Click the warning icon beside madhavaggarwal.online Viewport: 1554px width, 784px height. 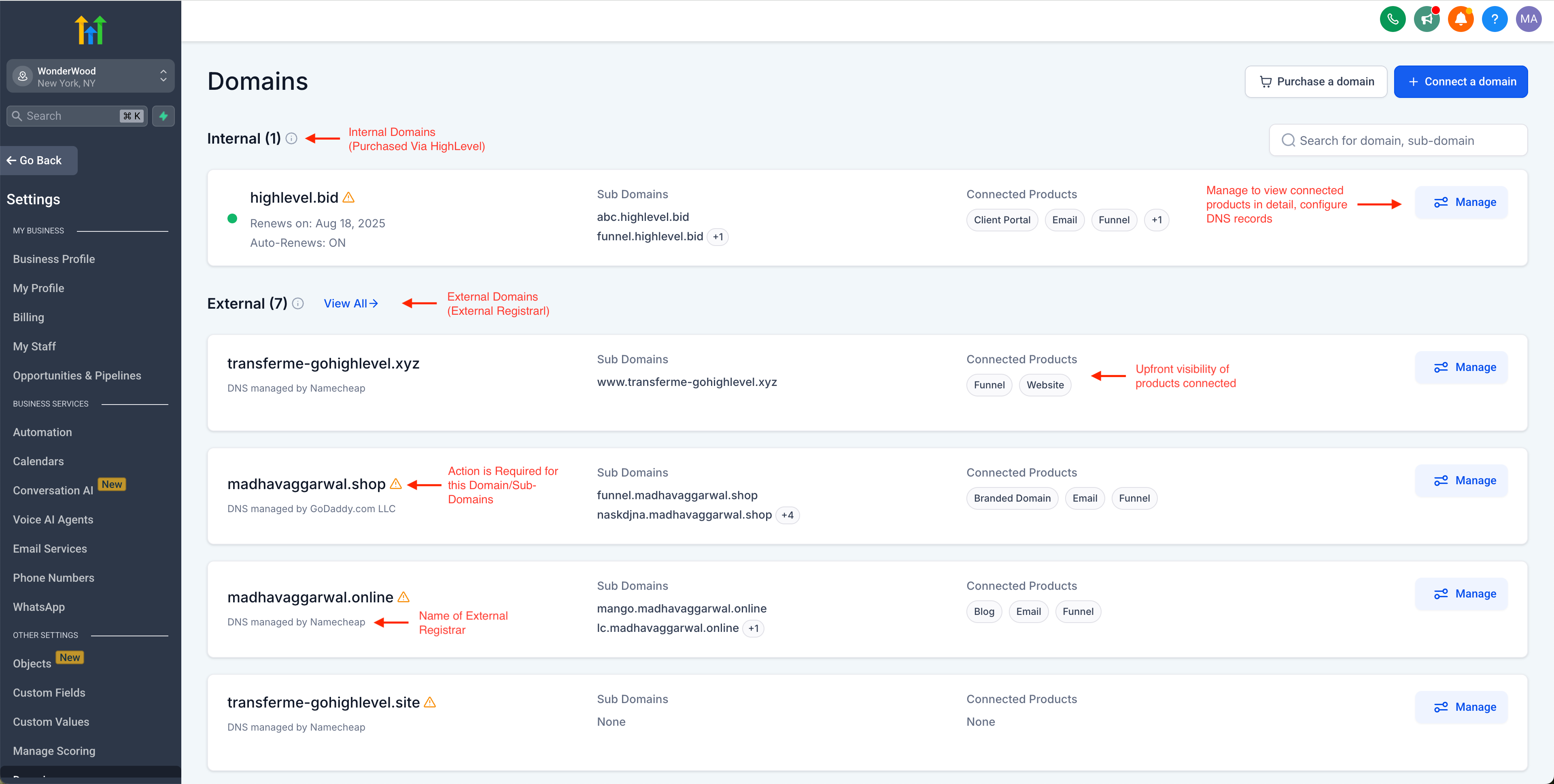coord(403,597)
